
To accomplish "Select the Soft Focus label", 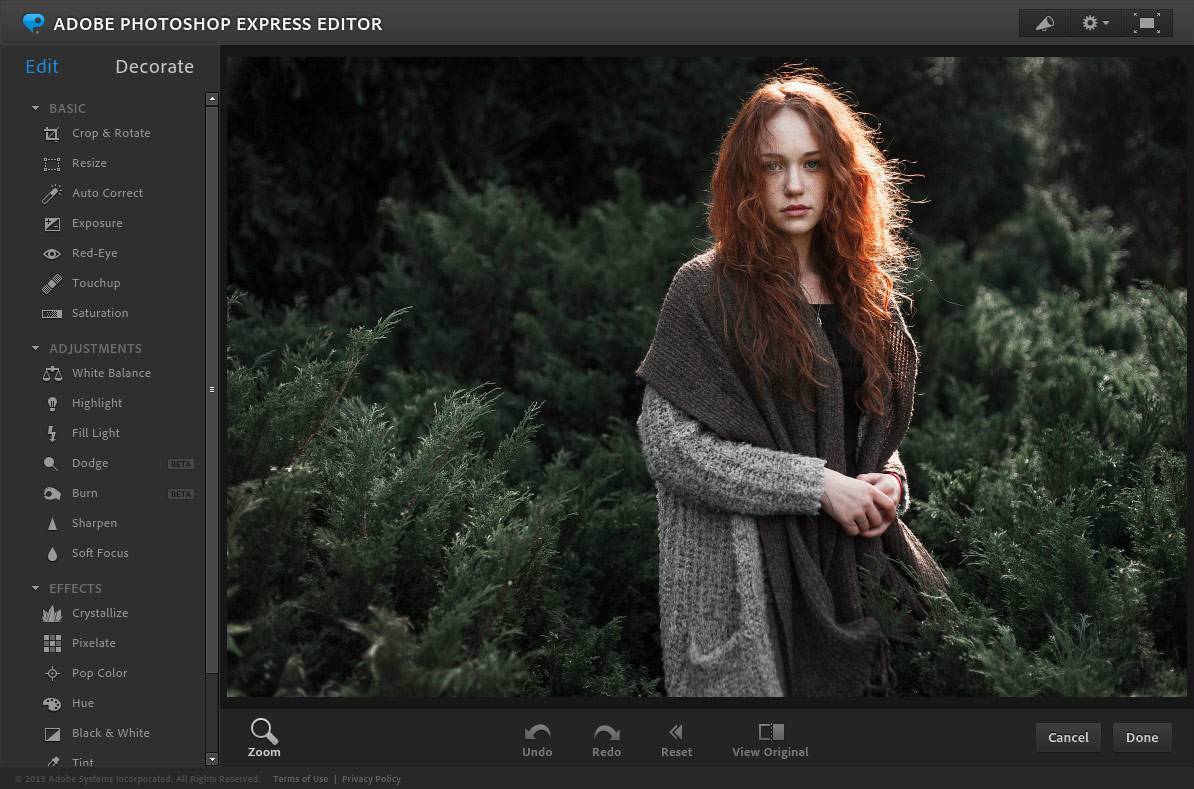I will [100, 553].
